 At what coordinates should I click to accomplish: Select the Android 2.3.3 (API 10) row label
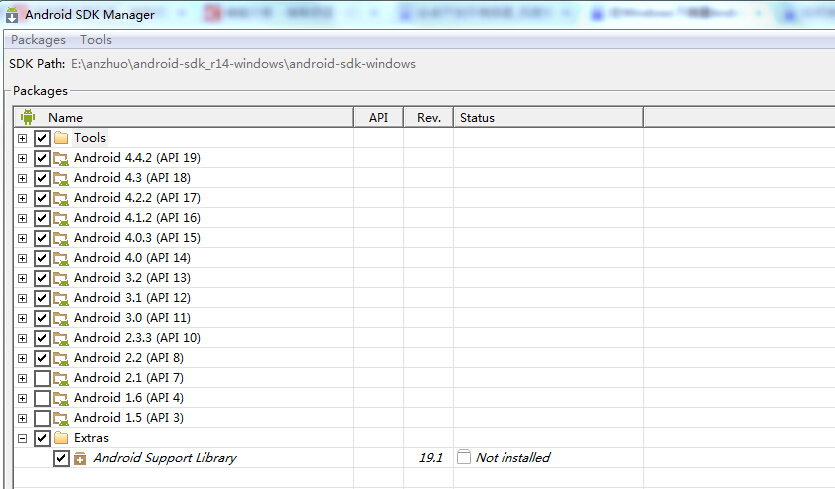point(137,338)
